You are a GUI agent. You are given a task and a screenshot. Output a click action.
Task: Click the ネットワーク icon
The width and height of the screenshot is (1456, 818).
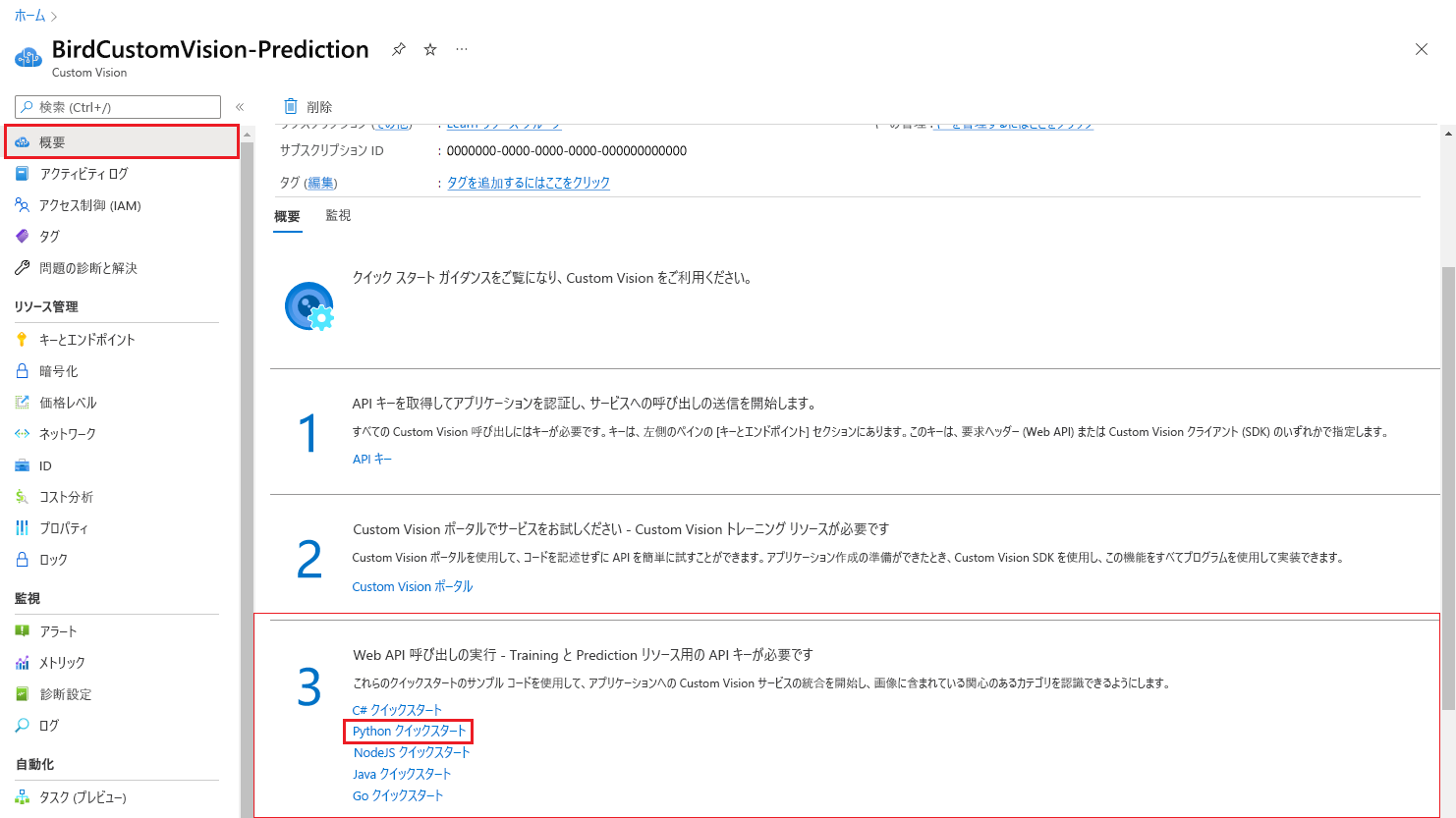click(x=22, y=434)
